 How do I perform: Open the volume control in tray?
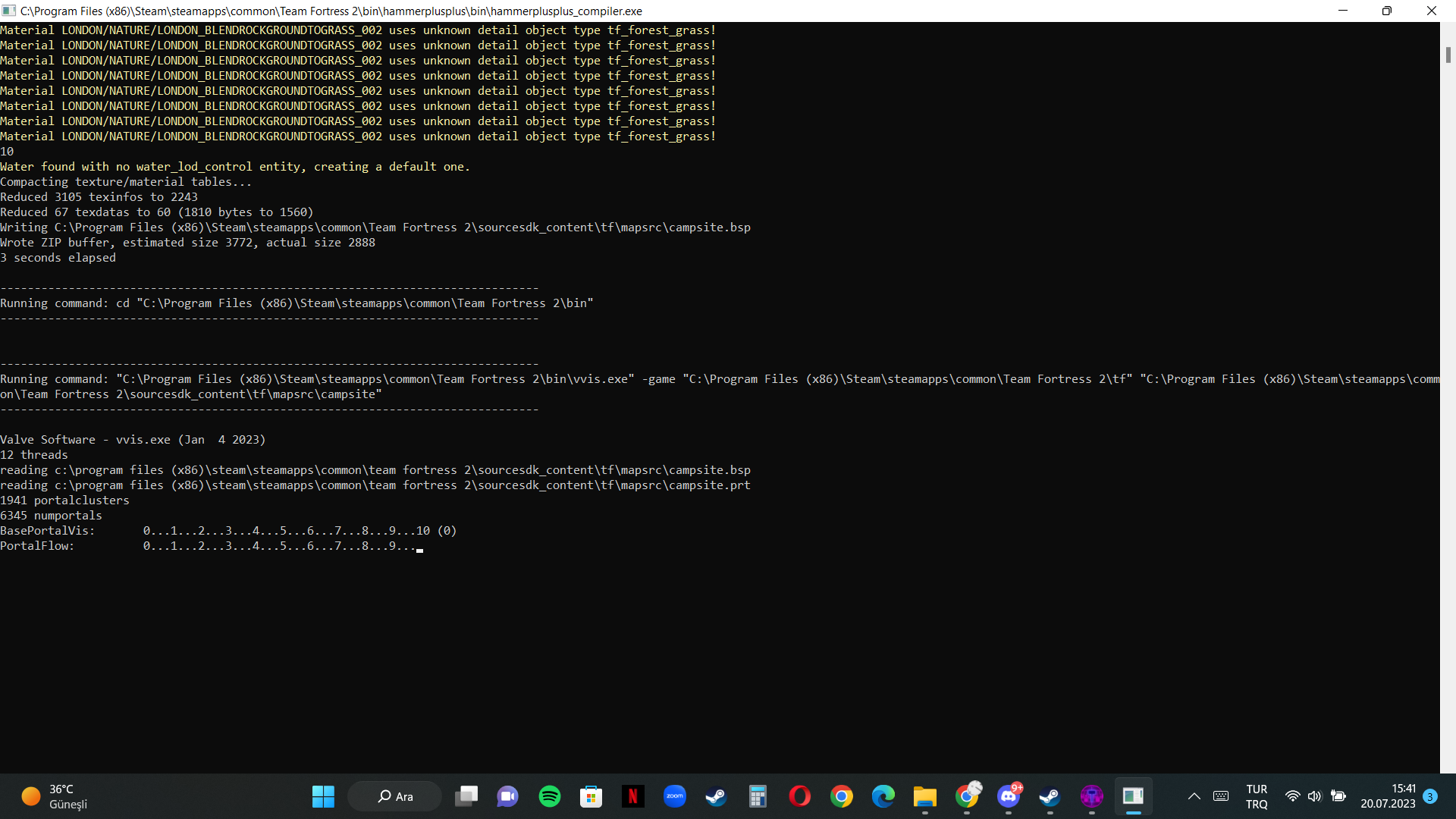[1314, 796]
